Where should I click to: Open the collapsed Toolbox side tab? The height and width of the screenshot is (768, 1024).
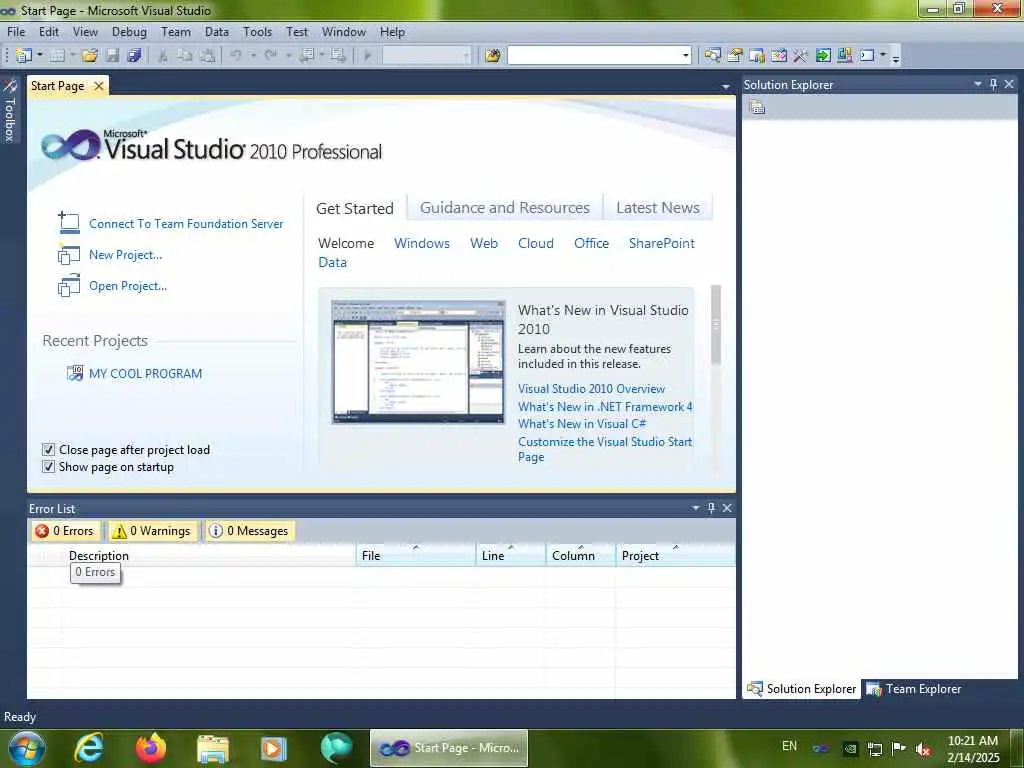10,111
